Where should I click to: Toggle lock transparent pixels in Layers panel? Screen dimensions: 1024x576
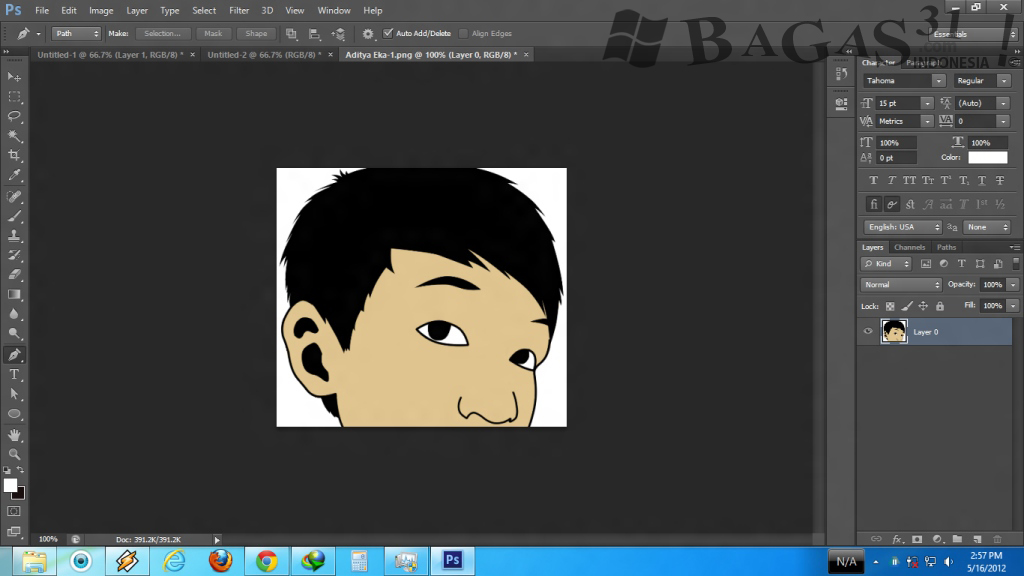tap(890, 306)
